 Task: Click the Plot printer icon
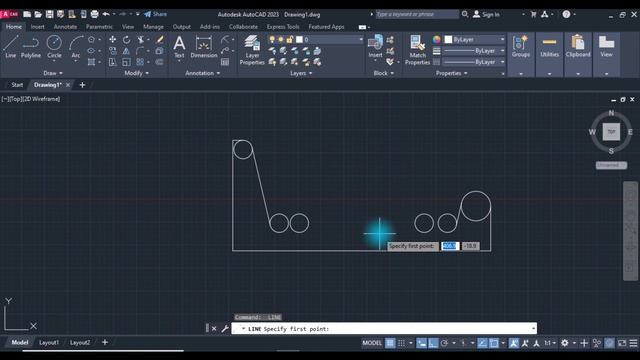(x=94, y=14)
